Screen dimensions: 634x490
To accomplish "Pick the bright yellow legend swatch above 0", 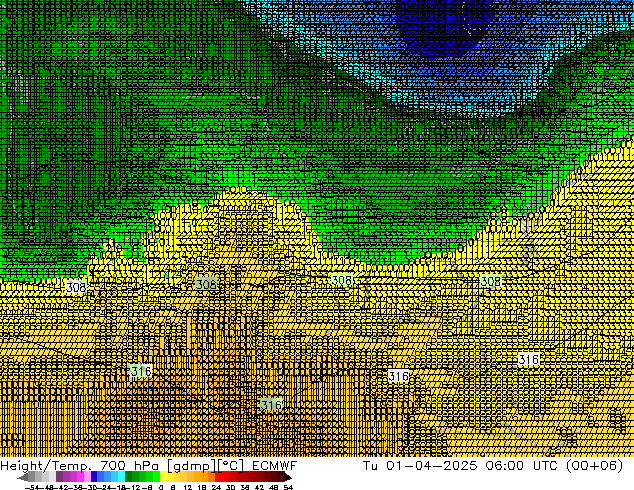I will (163, 477).
